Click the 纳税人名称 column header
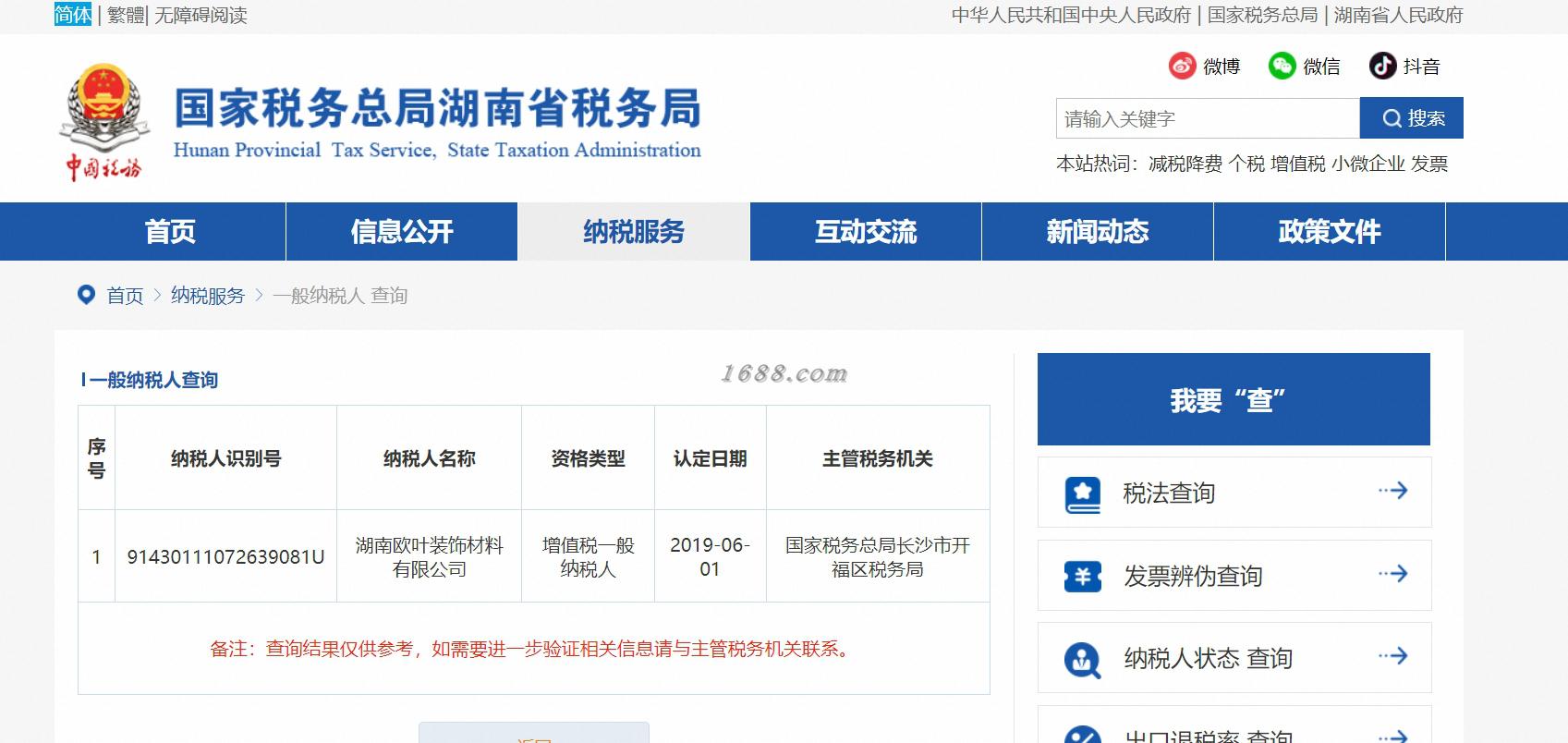This screenshot has height=743, width=1568. point(430,458)
